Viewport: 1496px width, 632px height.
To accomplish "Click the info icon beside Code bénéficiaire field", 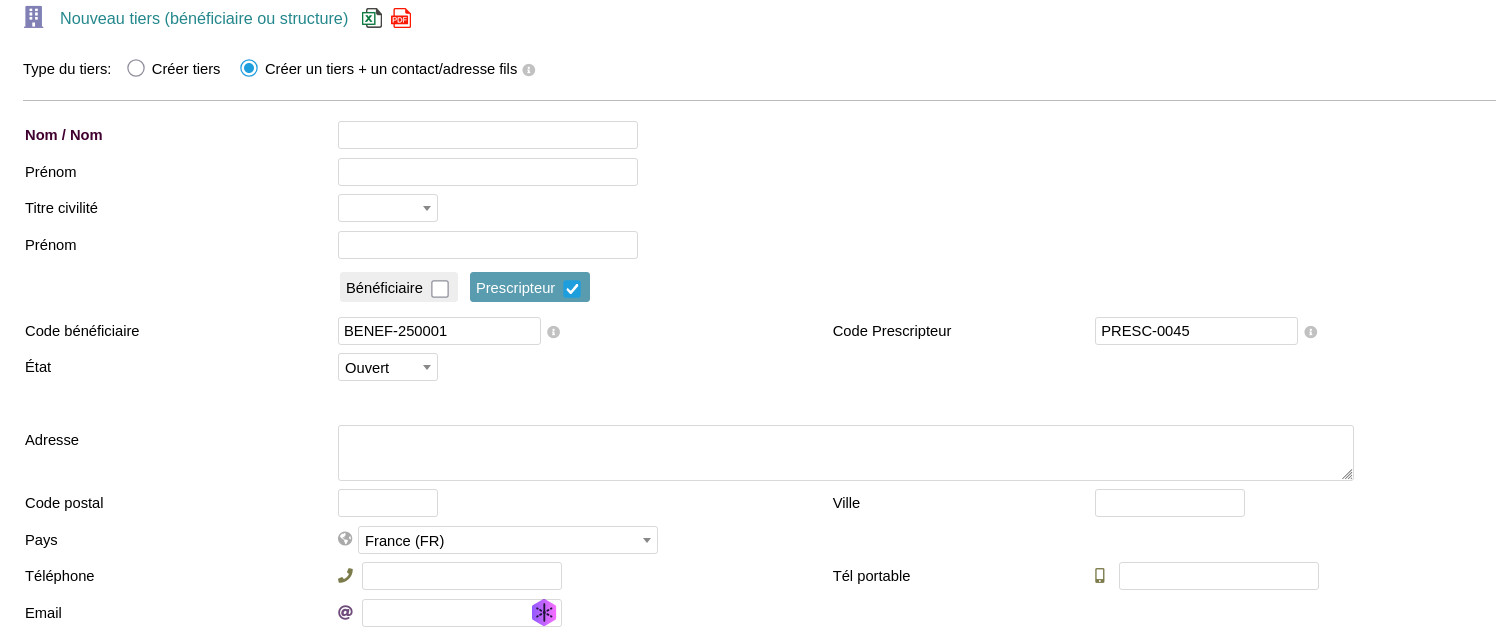I will (553, 332).
